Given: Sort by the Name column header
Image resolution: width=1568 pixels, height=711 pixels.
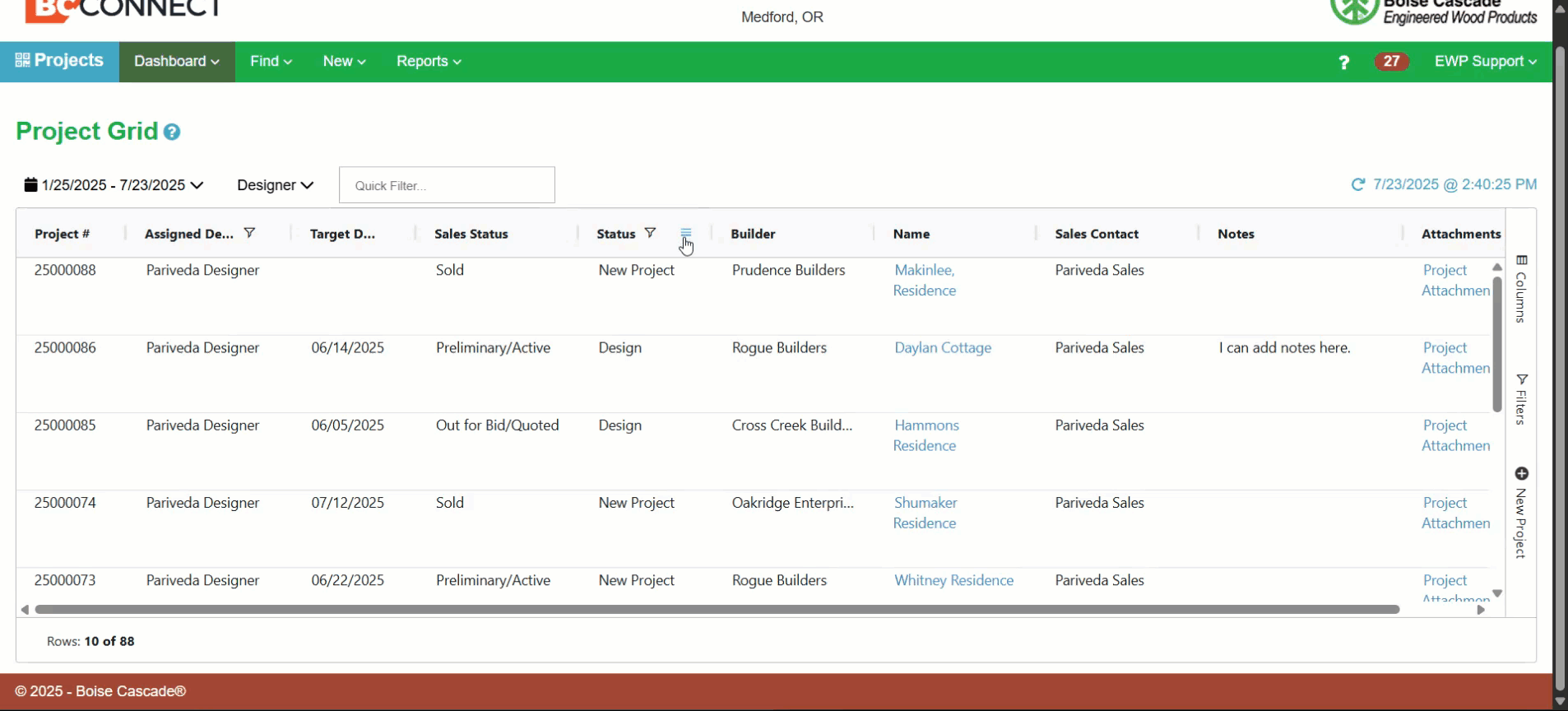Looking at the screenshot, I should point(912,234).
